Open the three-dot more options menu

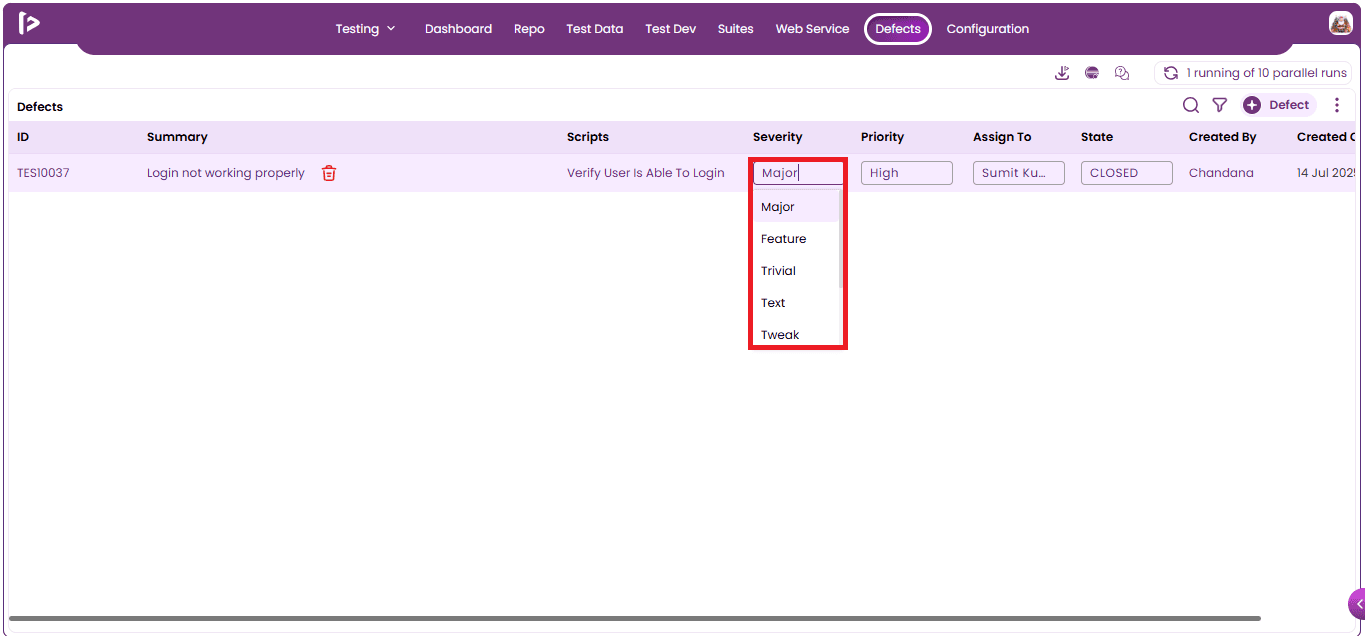click(x=1337, y=105)
